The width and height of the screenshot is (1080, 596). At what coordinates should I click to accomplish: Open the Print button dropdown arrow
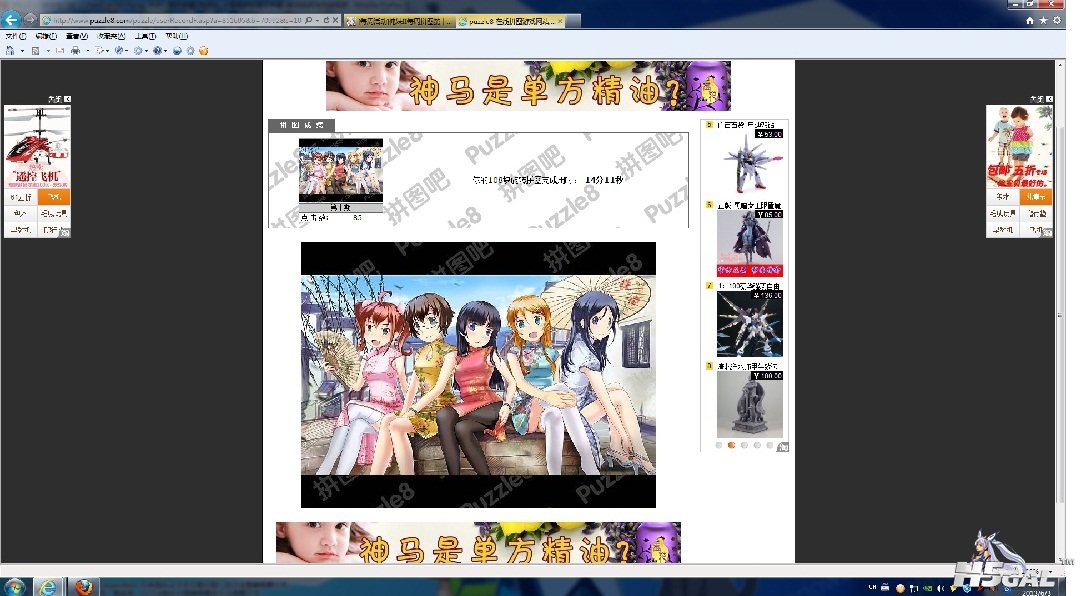click(87, 51)
